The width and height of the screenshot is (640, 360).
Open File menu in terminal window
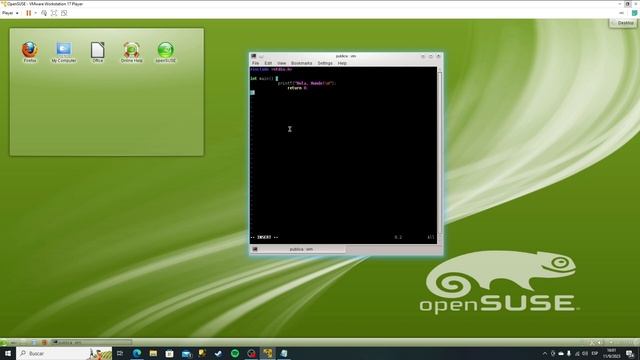[256, 63]
